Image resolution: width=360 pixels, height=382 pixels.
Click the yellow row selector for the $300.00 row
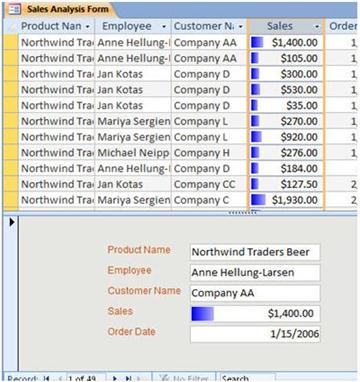tap(11, 74)
